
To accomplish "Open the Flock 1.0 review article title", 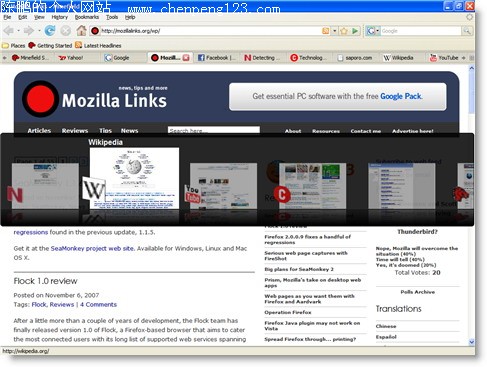I will pyautogui.click(x=45, y=281).
